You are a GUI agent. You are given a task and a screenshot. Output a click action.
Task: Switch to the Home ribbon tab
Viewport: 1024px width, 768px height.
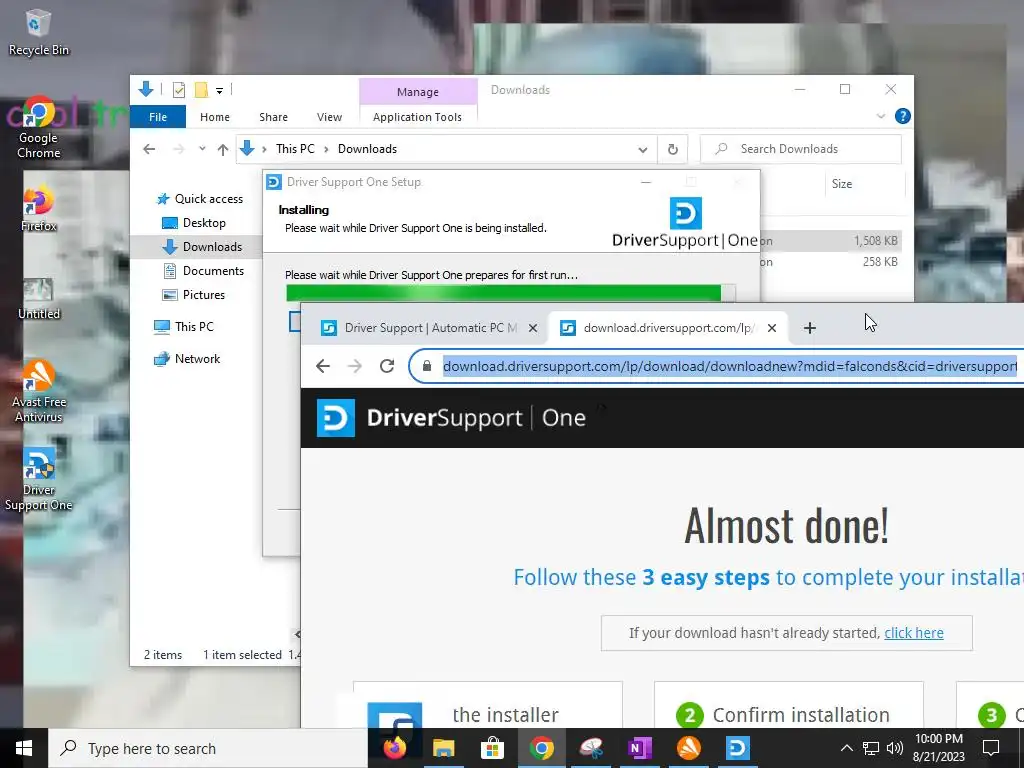tap(215, 117)
